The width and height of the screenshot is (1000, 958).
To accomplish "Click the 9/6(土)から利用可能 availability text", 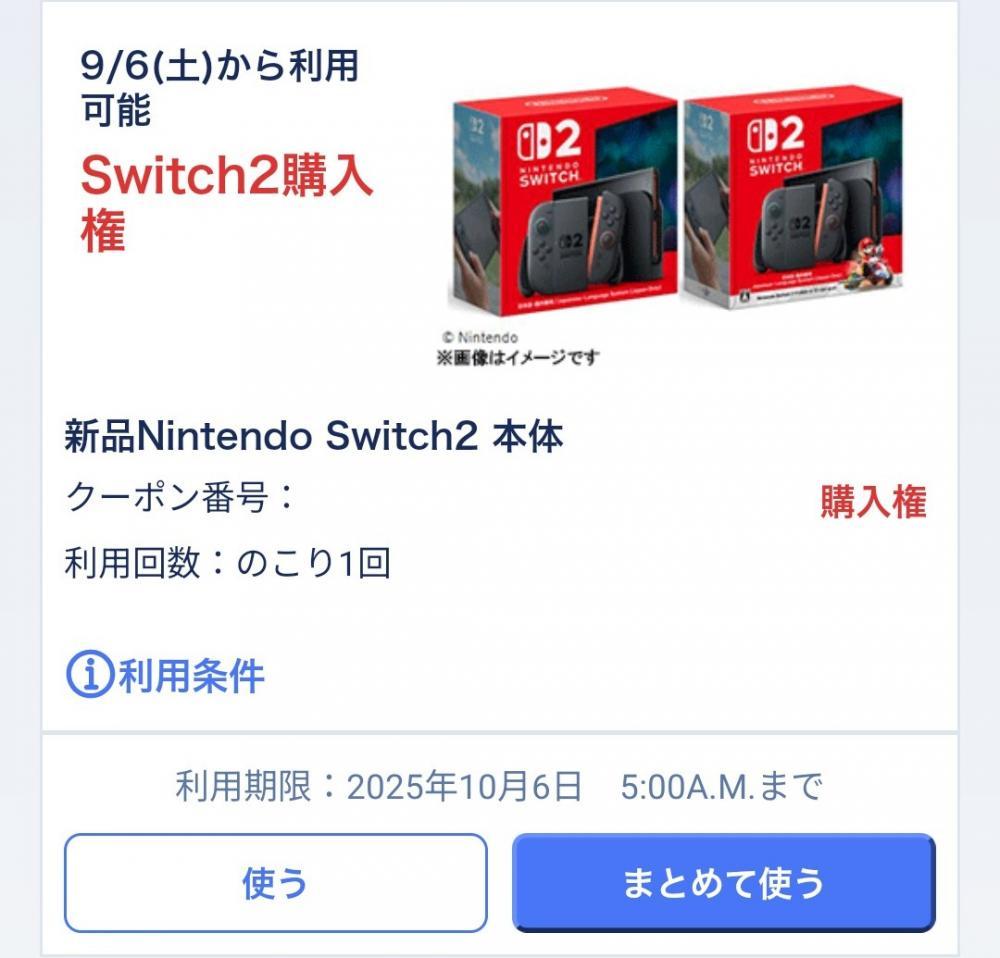I will (x=219, y=87).
